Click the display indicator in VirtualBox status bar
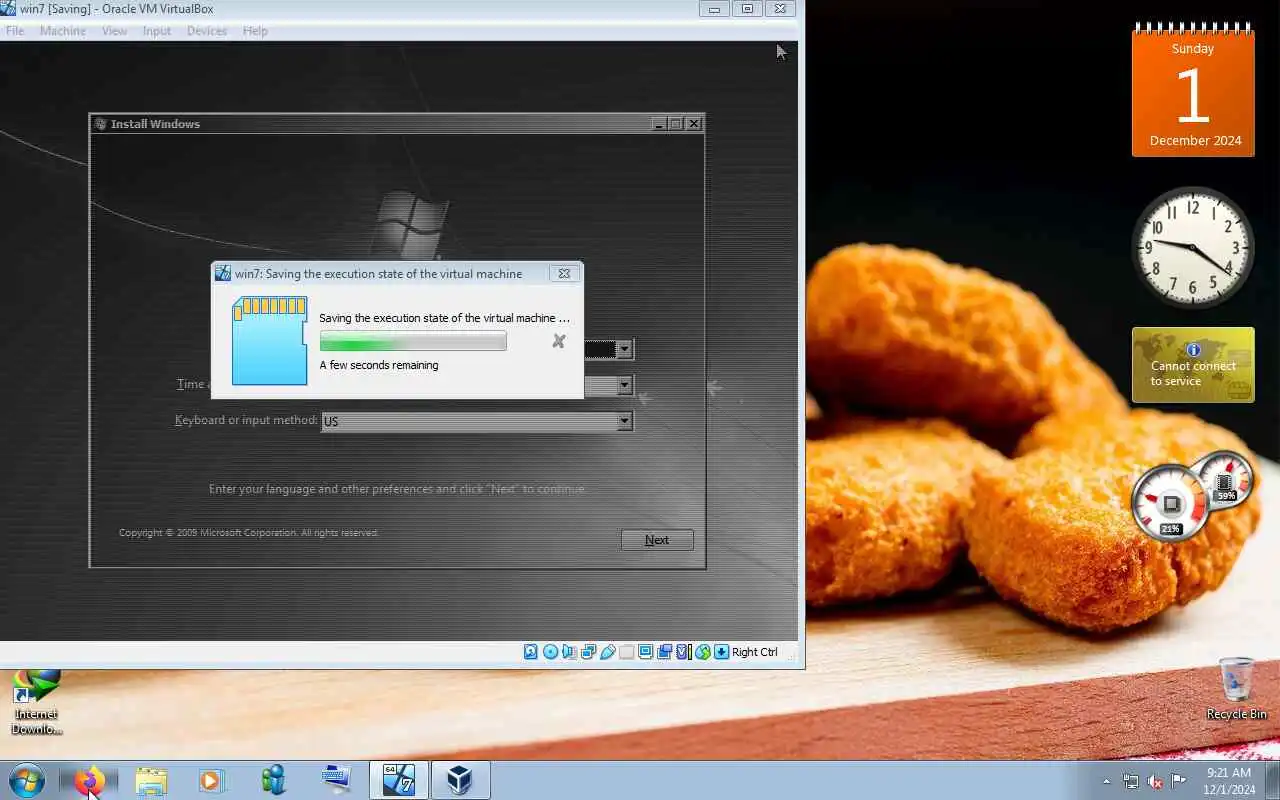The image size is (1280, 800). pos(645,652)
